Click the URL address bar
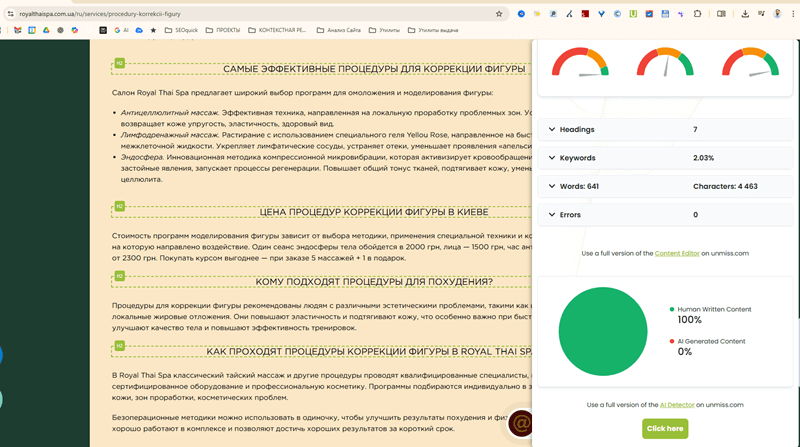Image resolution: width=800 pixels, height=447 pixels. [255, 14]
